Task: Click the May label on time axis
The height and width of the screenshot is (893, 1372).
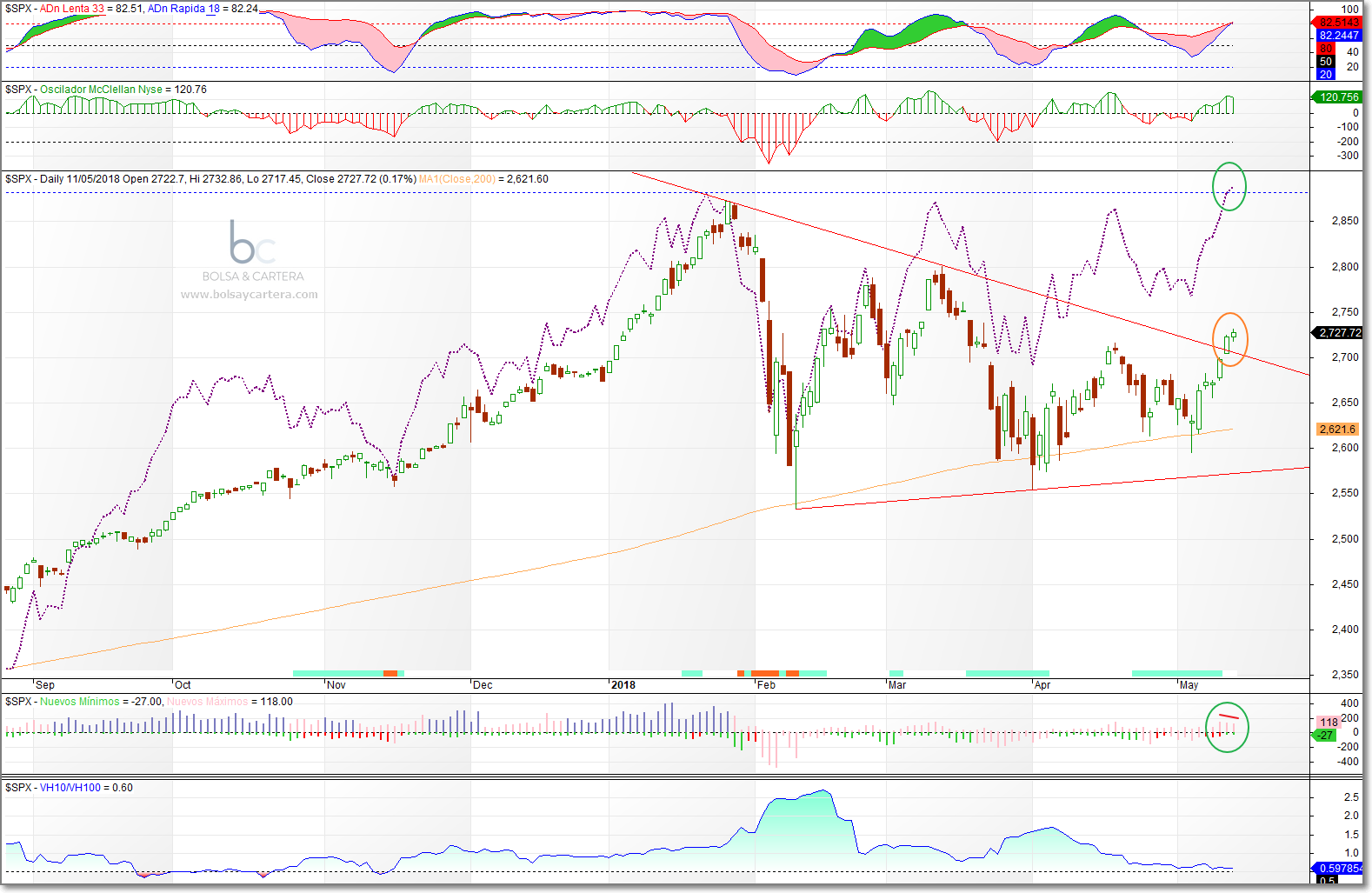Action: click(1189, 685)
